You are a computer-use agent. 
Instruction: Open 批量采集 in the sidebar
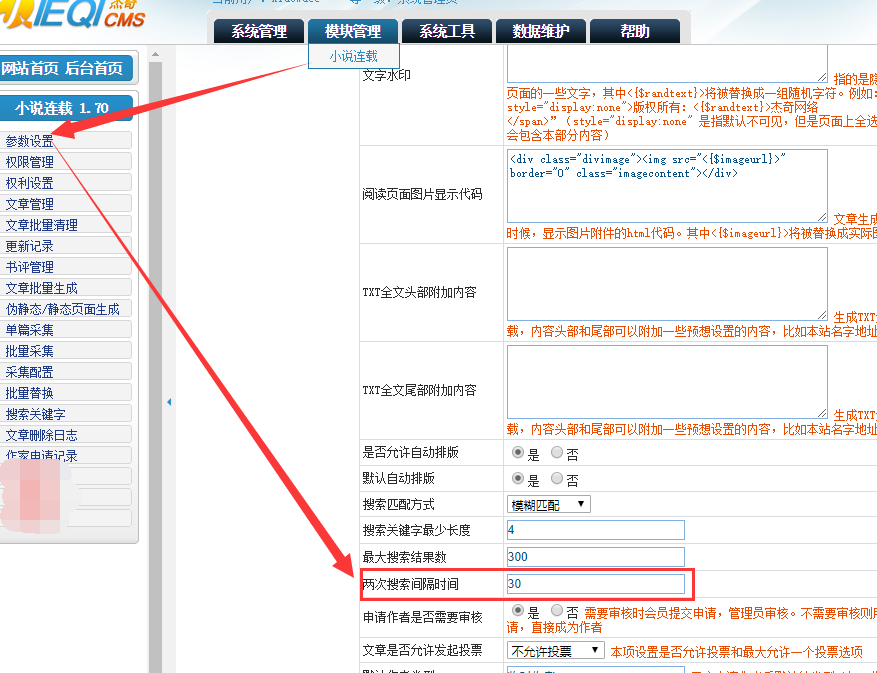coord(30,351)
